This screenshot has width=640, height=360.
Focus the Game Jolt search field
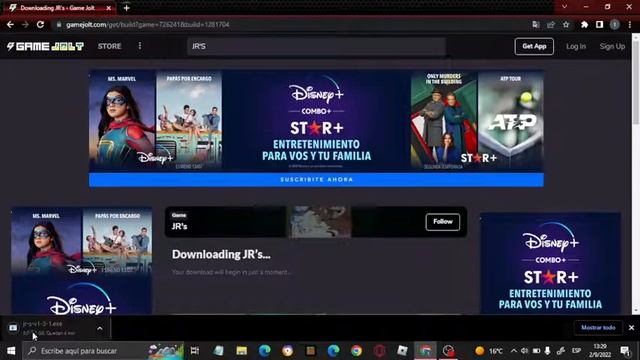click(x=316, y=46)
